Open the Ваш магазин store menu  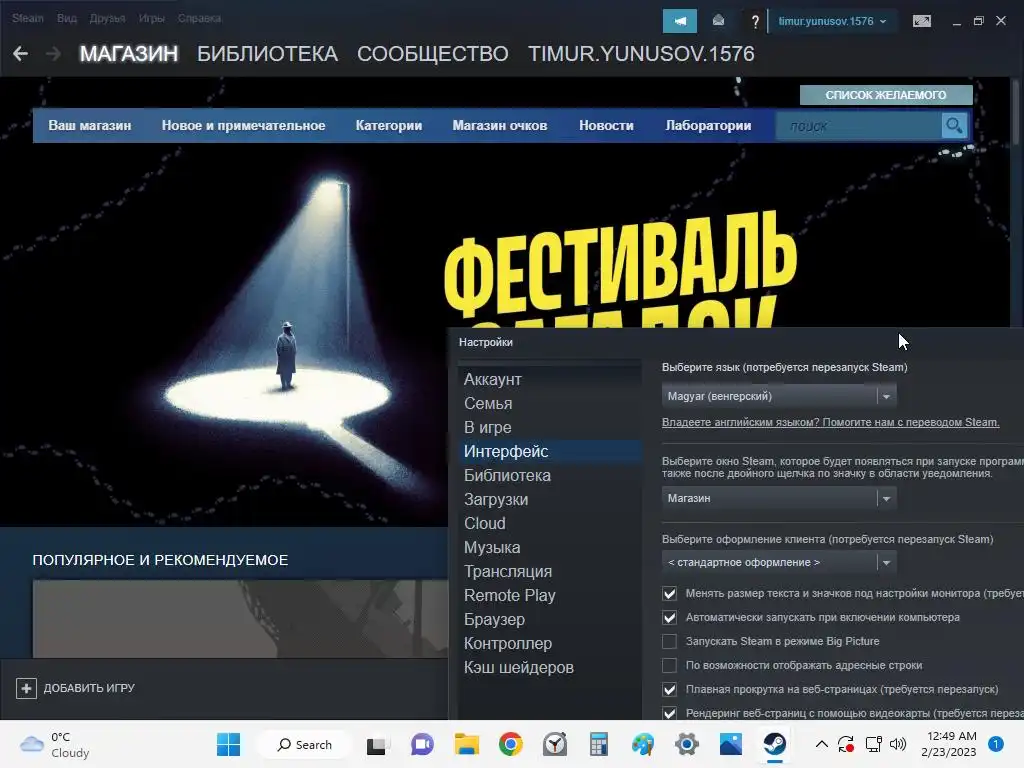(x=89, y=125)
